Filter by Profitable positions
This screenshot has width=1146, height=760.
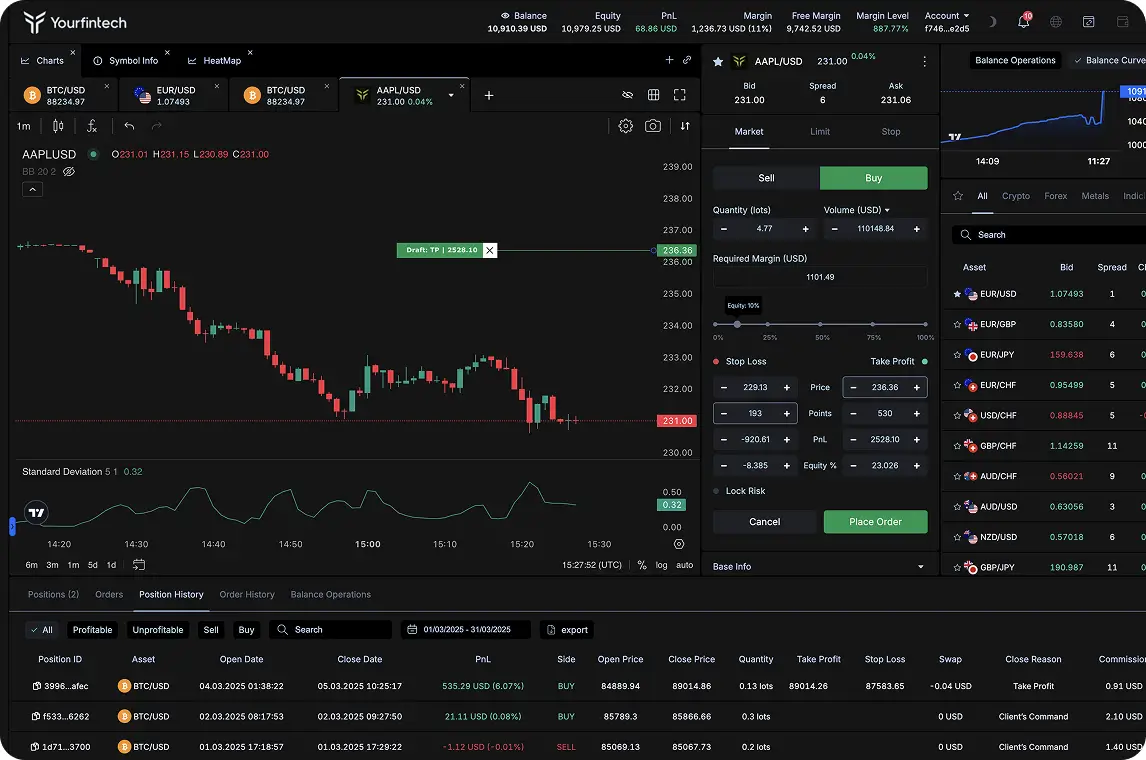[92, 630]
